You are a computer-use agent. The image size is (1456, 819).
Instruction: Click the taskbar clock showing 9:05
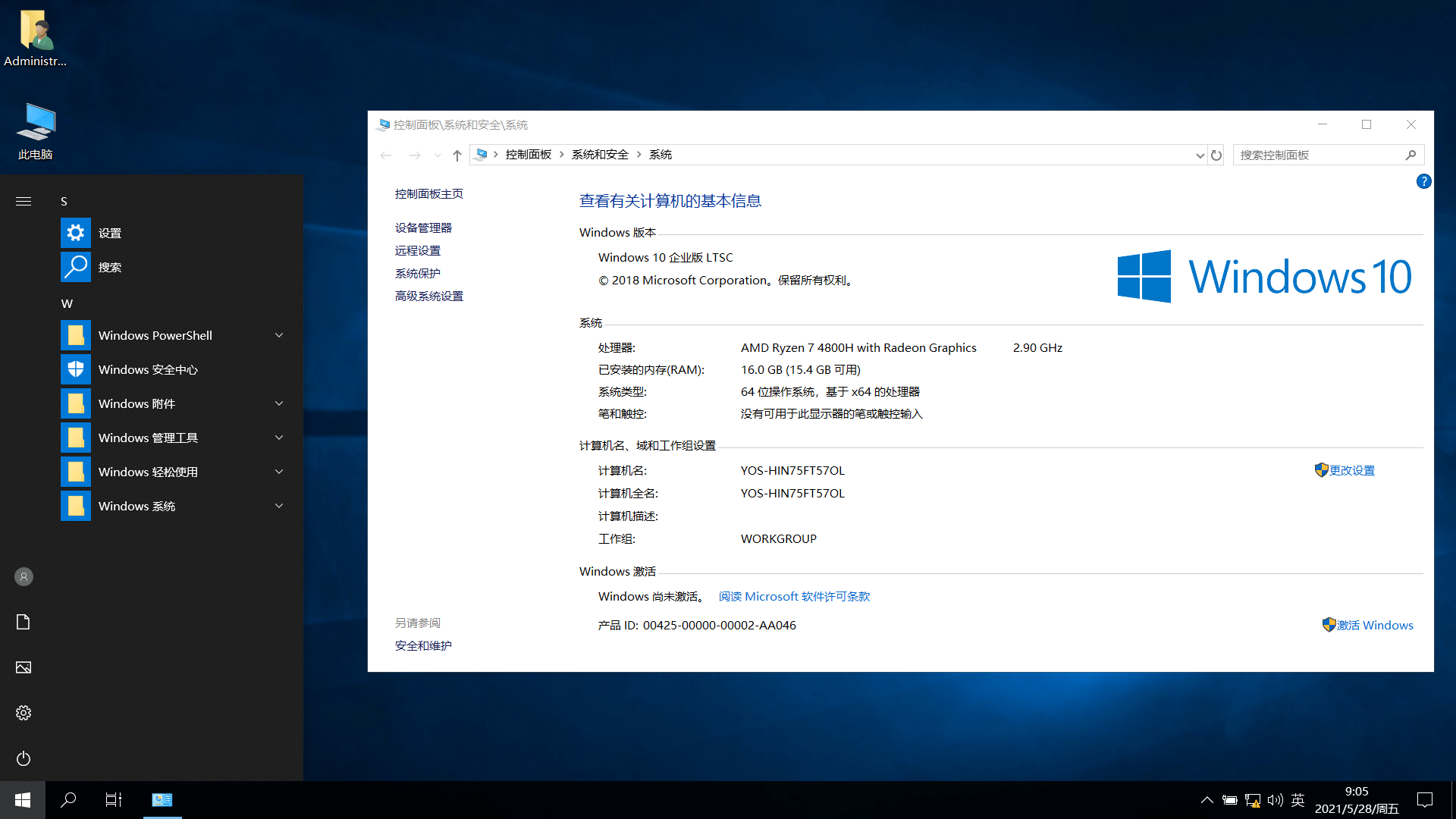pyautogui.click(x=1357, y=800)
